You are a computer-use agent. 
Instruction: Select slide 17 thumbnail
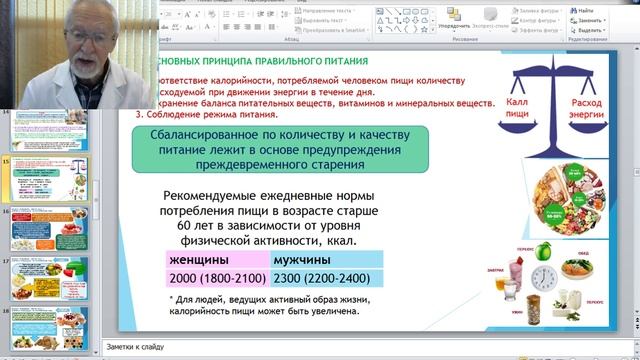click(x=49, y=278)
